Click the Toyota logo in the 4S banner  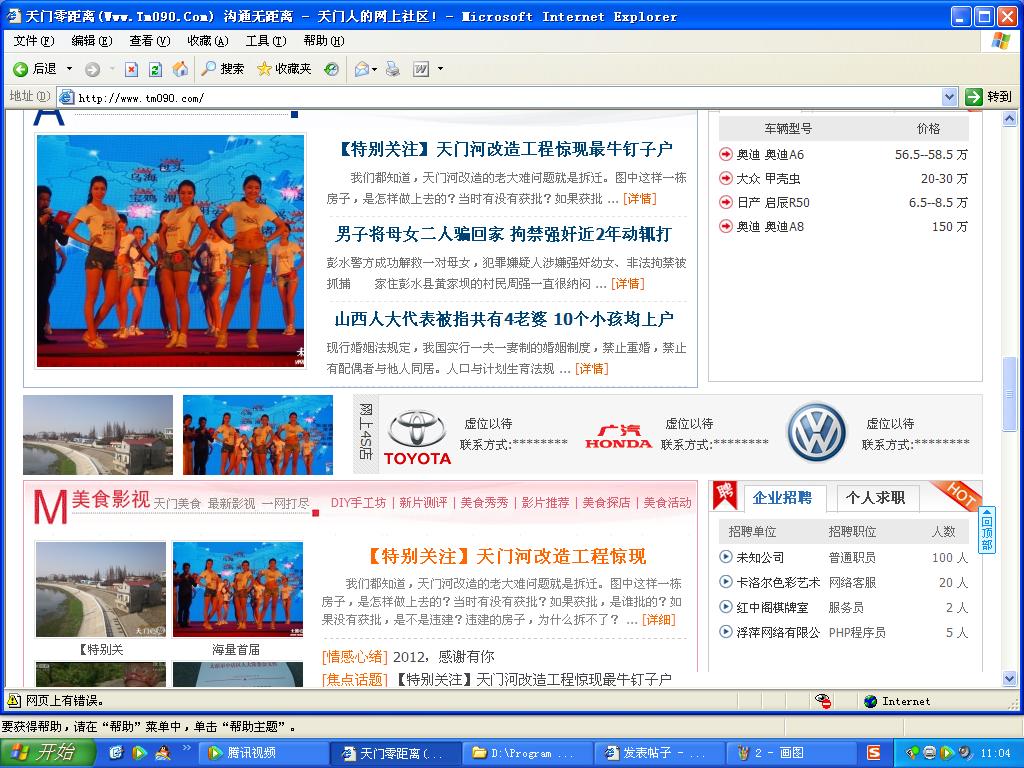418,437
